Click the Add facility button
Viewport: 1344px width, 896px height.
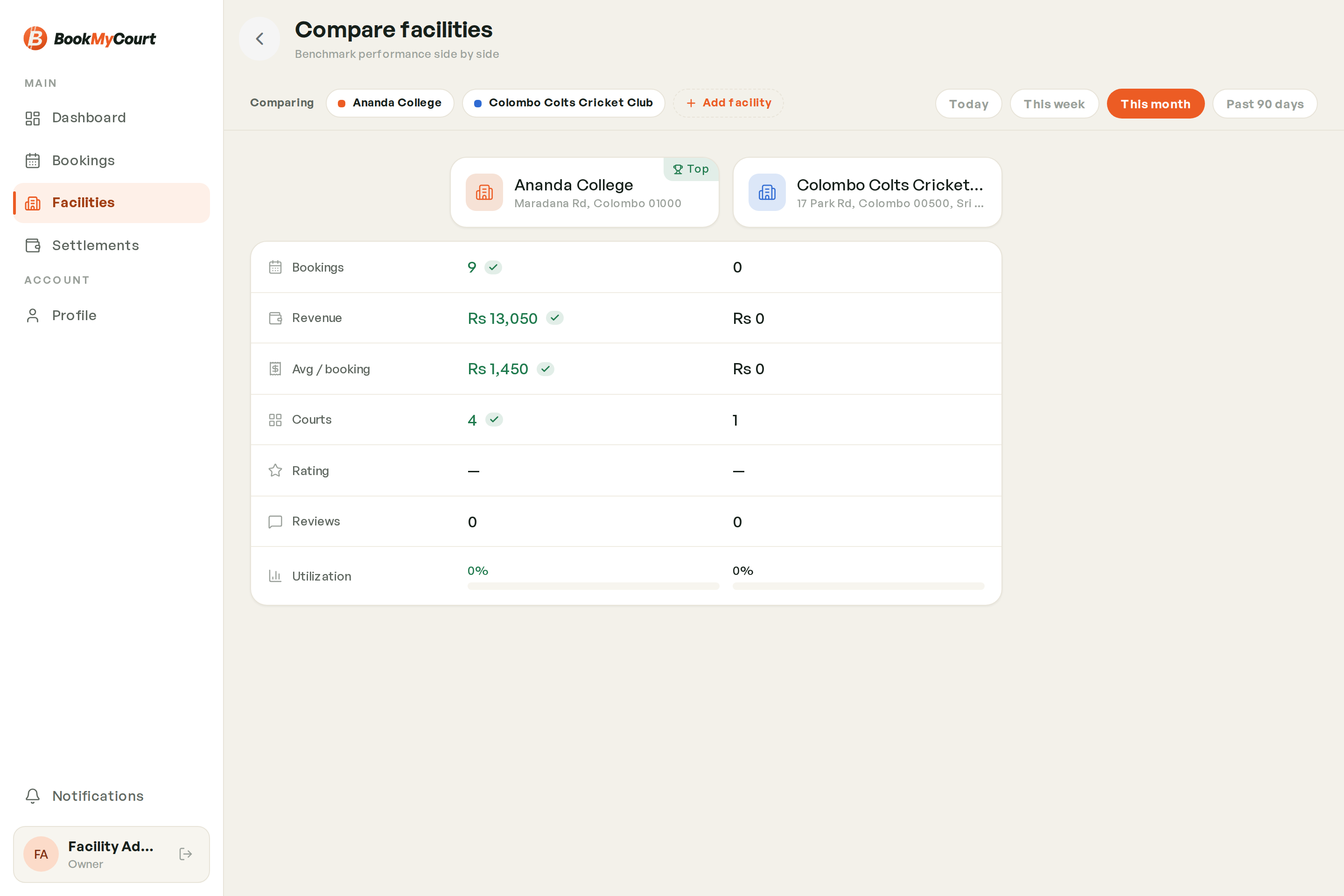tap(728, 103)
